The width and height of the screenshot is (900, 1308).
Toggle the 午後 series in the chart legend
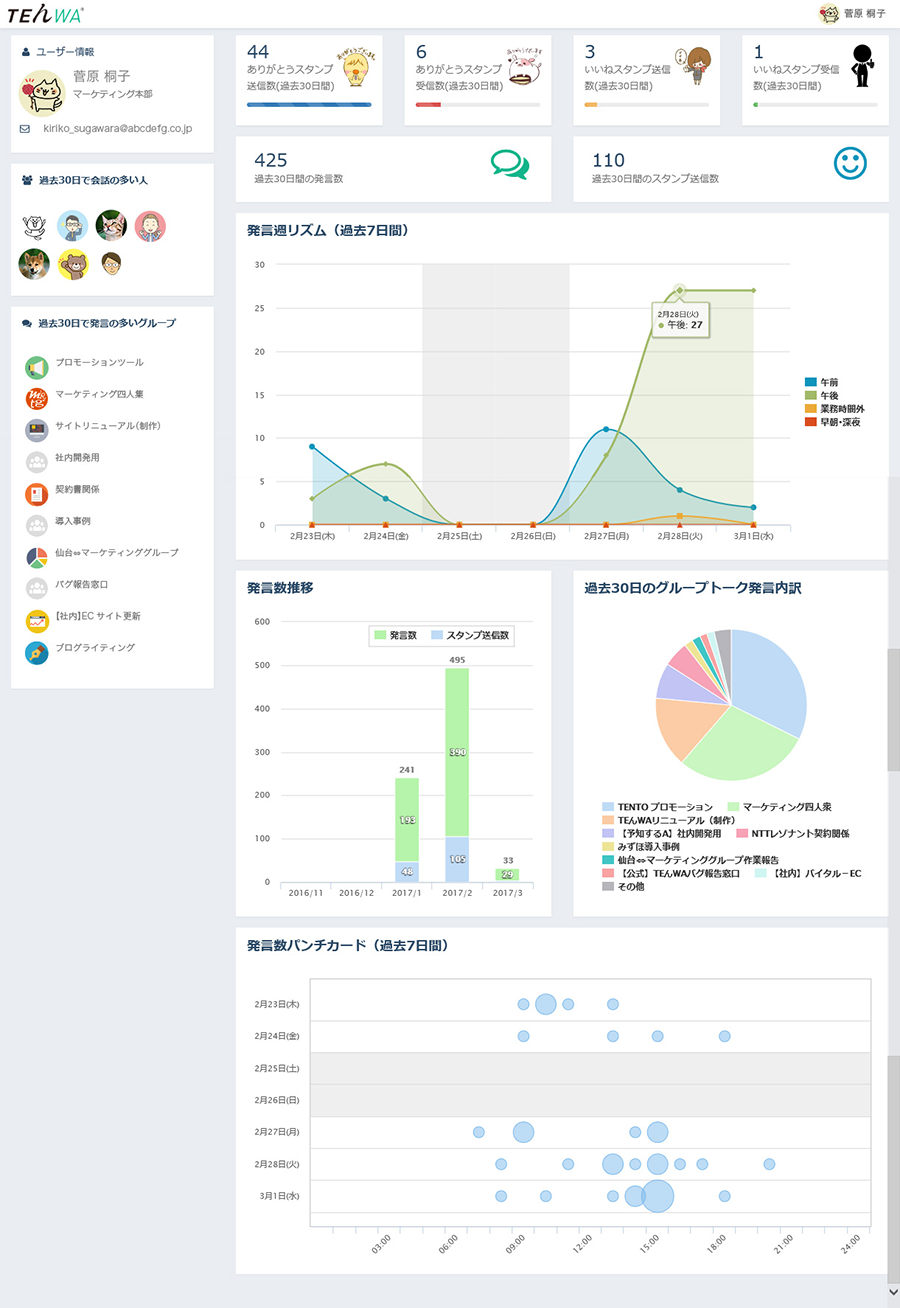tap(822, 396)
